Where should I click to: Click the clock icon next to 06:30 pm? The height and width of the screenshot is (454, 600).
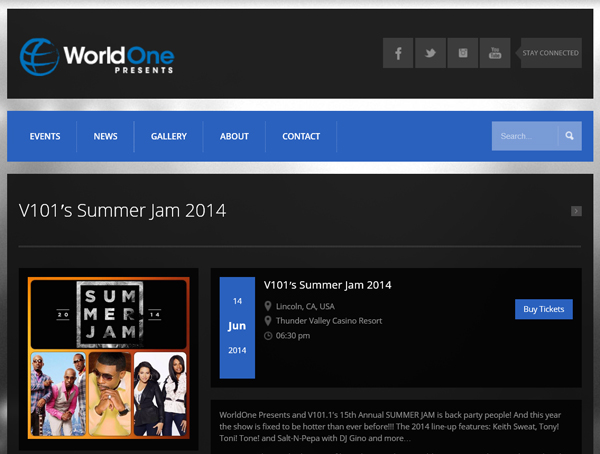(x=268, y=336)
